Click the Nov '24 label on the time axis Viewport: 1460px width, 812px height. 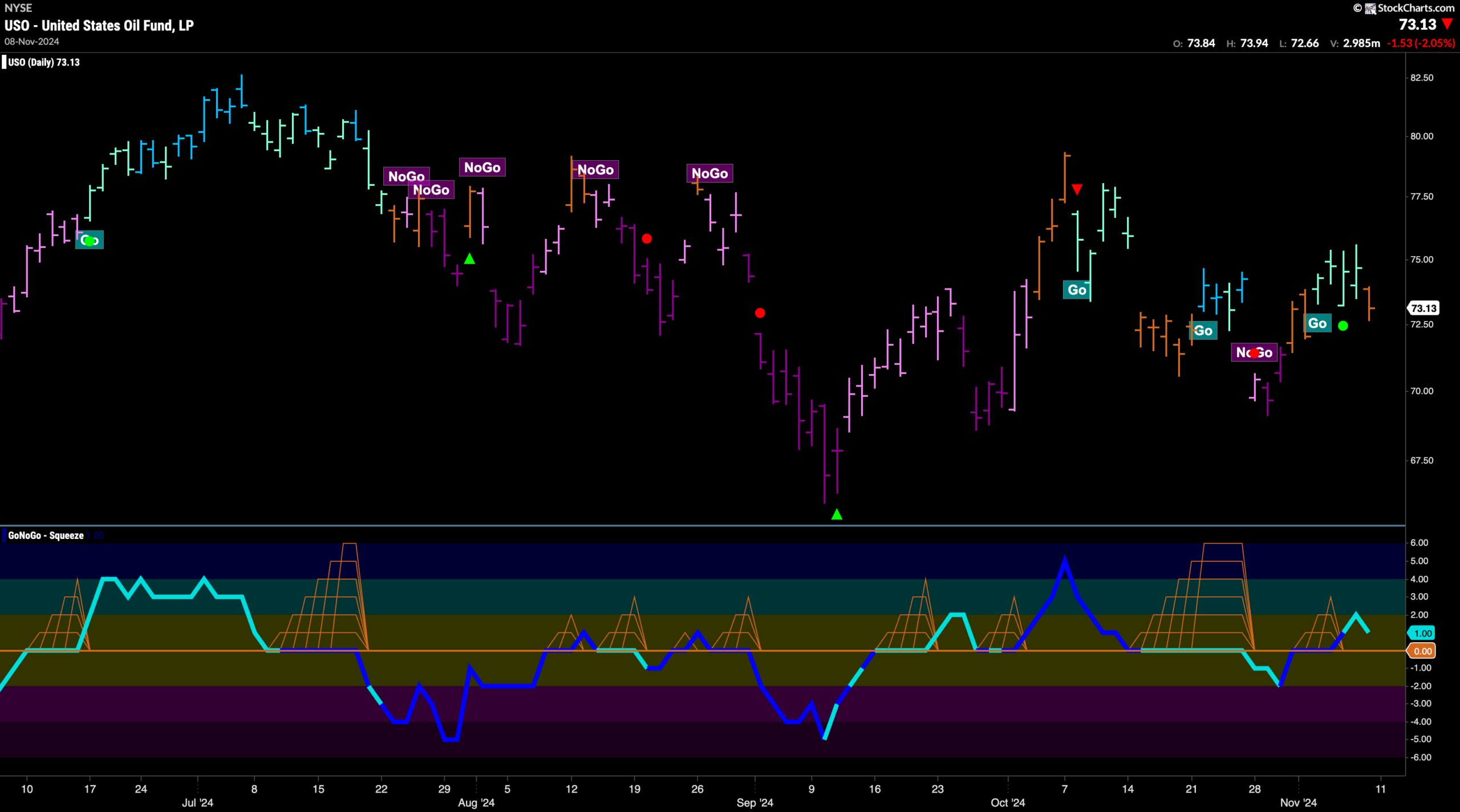click(x=1298, y=802)
